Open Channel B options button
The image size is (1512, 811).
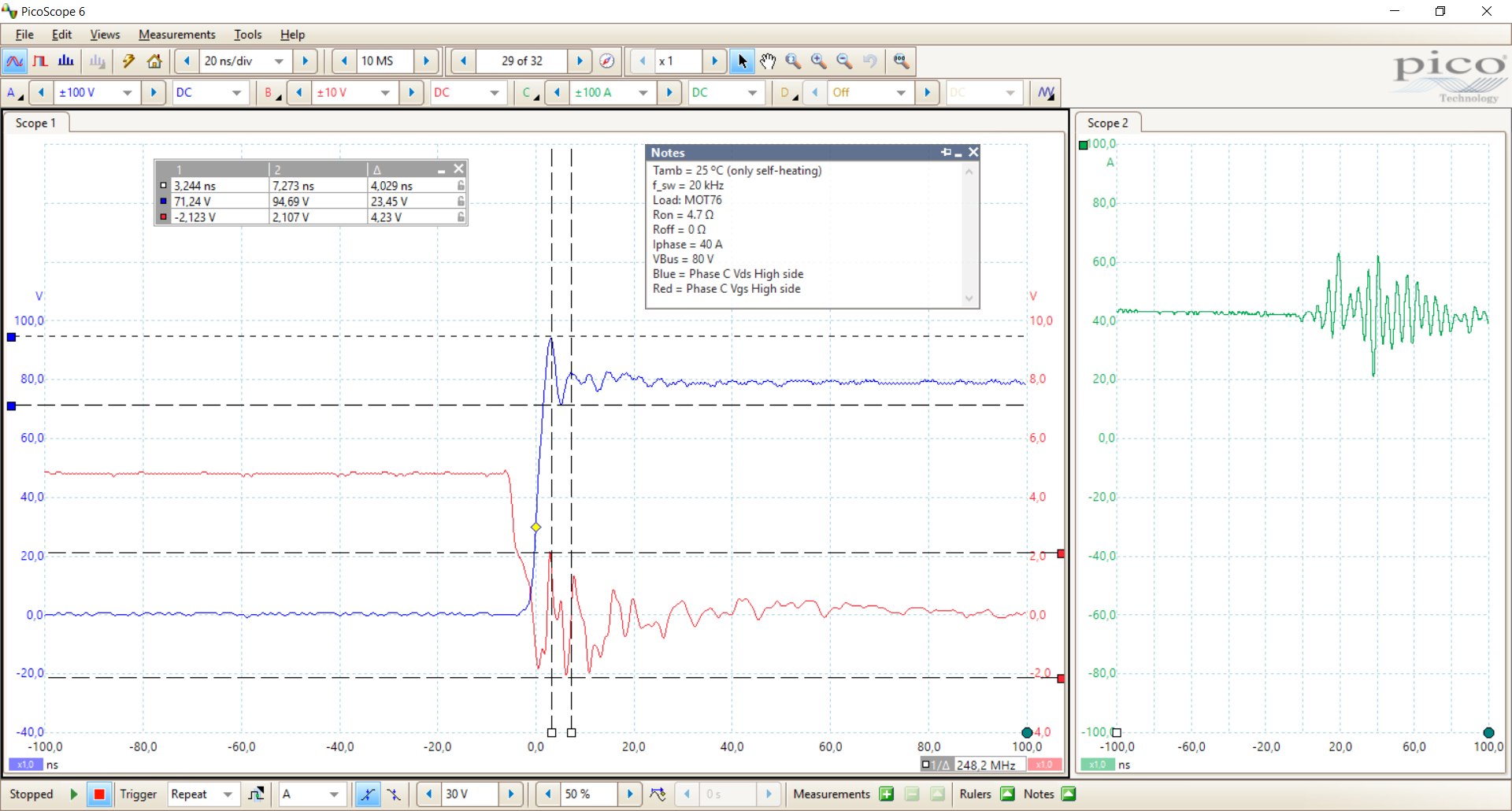click(272, 93)
